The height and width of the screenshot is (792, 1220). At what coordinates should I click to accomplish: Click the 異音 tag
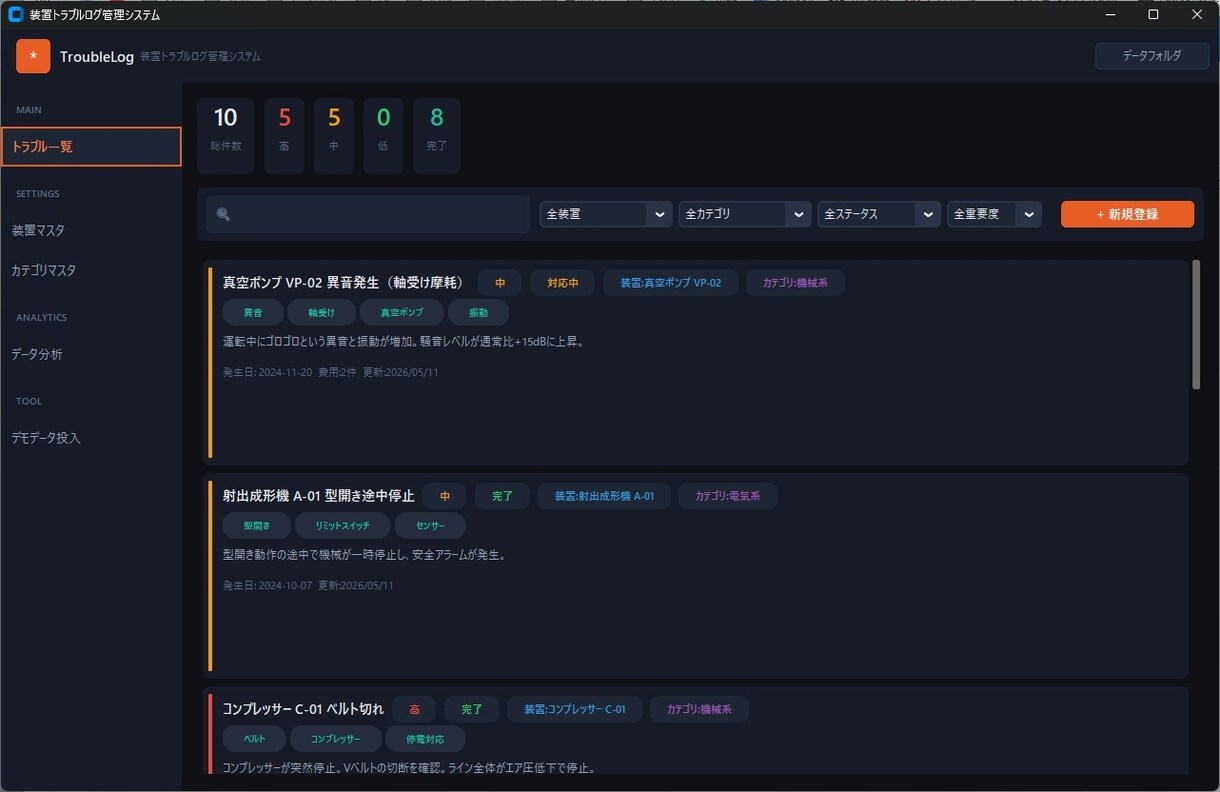253,313
